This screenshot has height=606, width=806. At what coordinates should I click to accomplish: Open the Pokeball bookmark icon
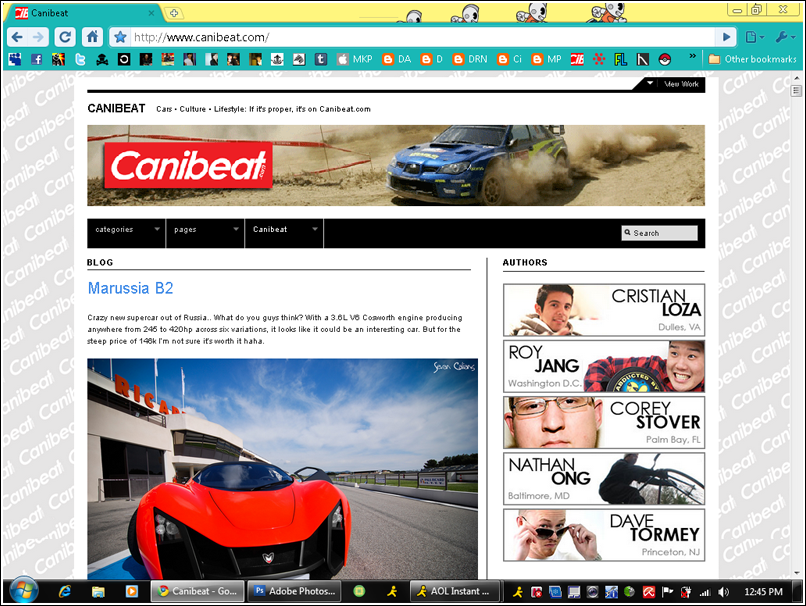pos(664,59)
